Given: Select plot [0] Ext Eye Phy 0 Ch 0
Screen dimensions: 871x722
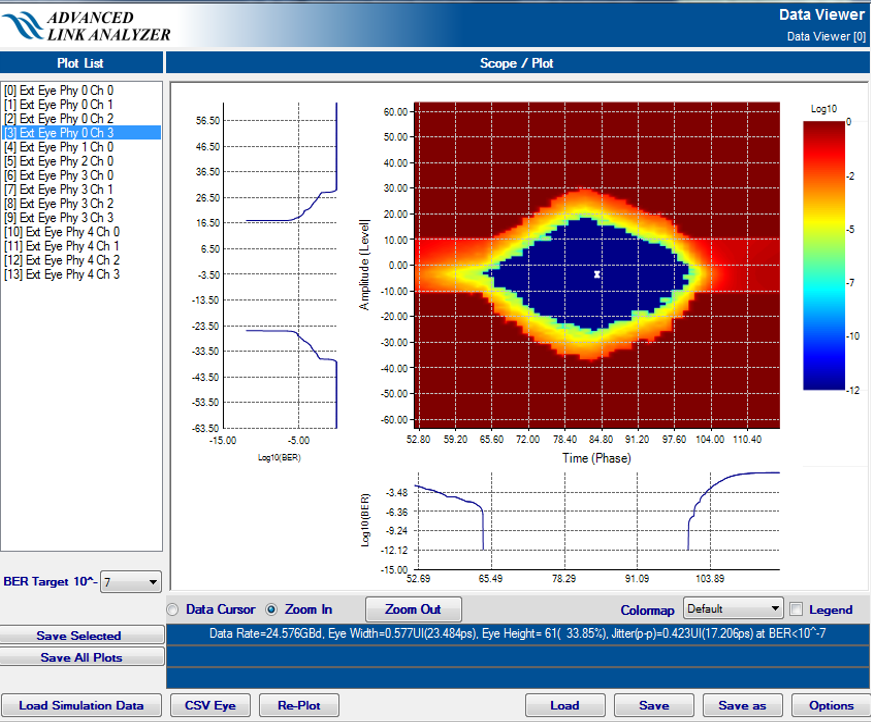Looking at the screenshot, I should point(58,90).
